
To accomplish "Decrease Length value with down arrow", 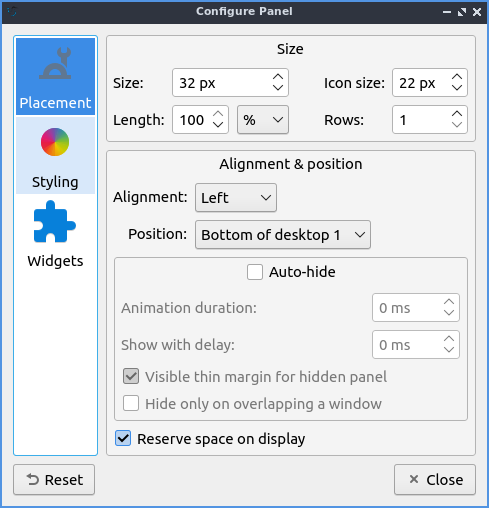I will pos(218,125).
